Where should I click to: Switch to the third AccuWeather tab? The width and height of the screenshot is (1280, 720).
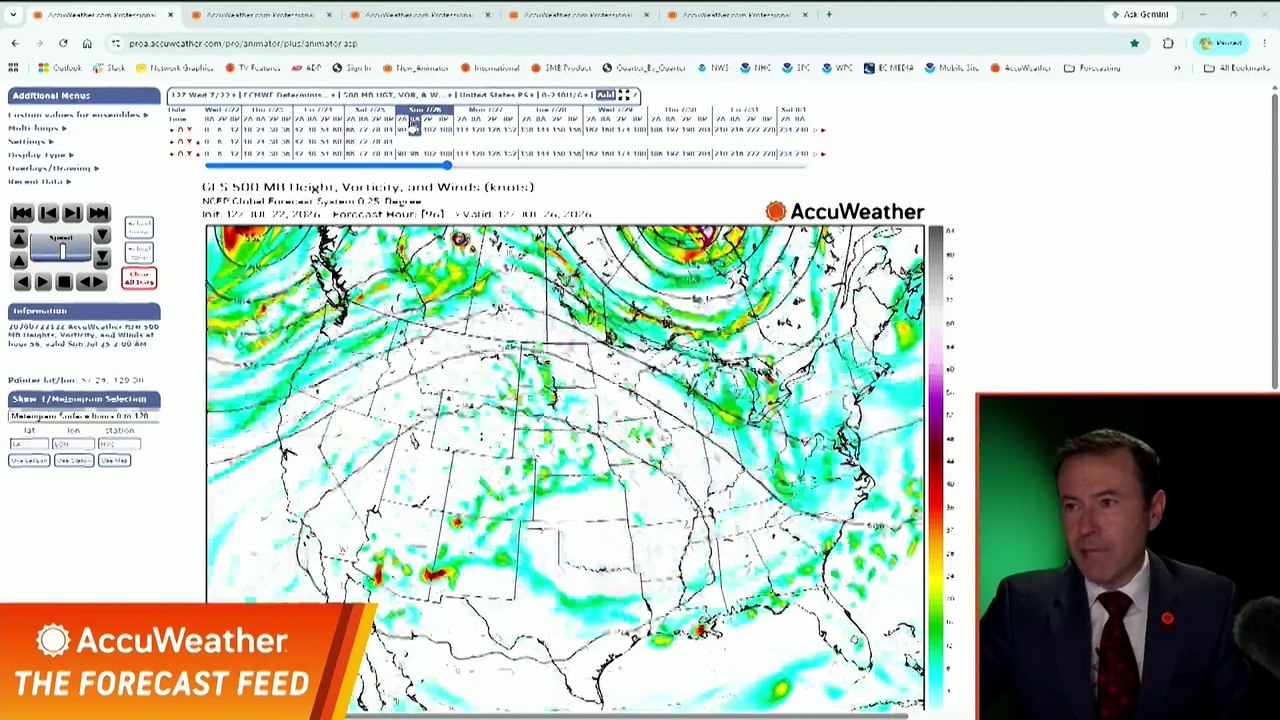pyautogui.click(x=419, y=15)
